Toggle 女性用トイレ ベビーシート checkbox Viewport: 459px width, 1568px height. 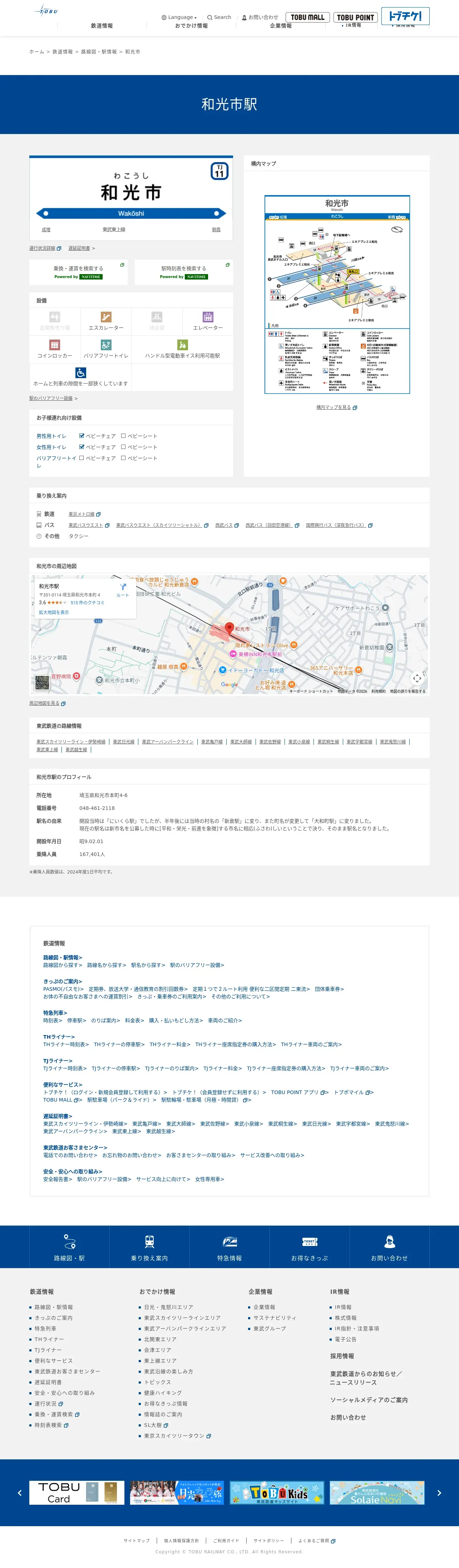(123, 447)
